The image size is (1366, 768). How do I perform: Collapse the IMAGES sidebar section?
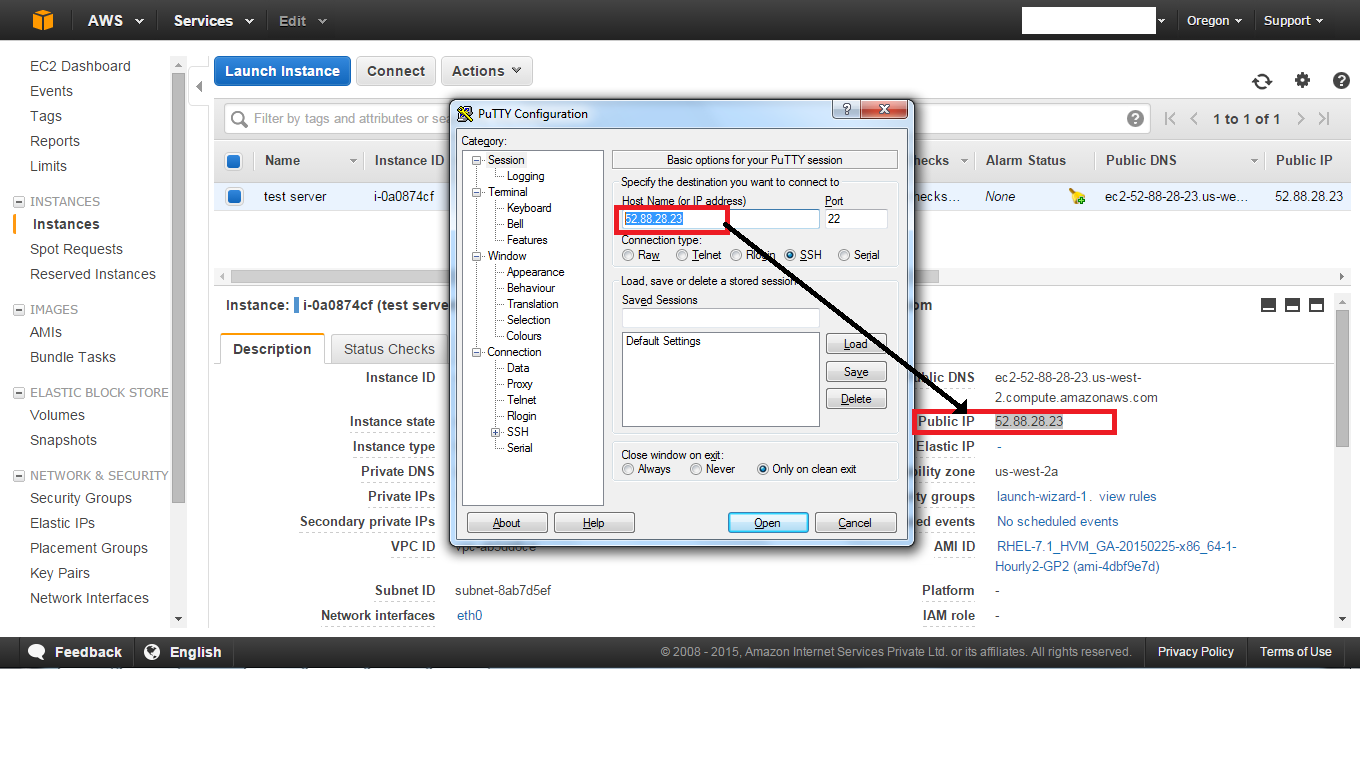(18, 309)
